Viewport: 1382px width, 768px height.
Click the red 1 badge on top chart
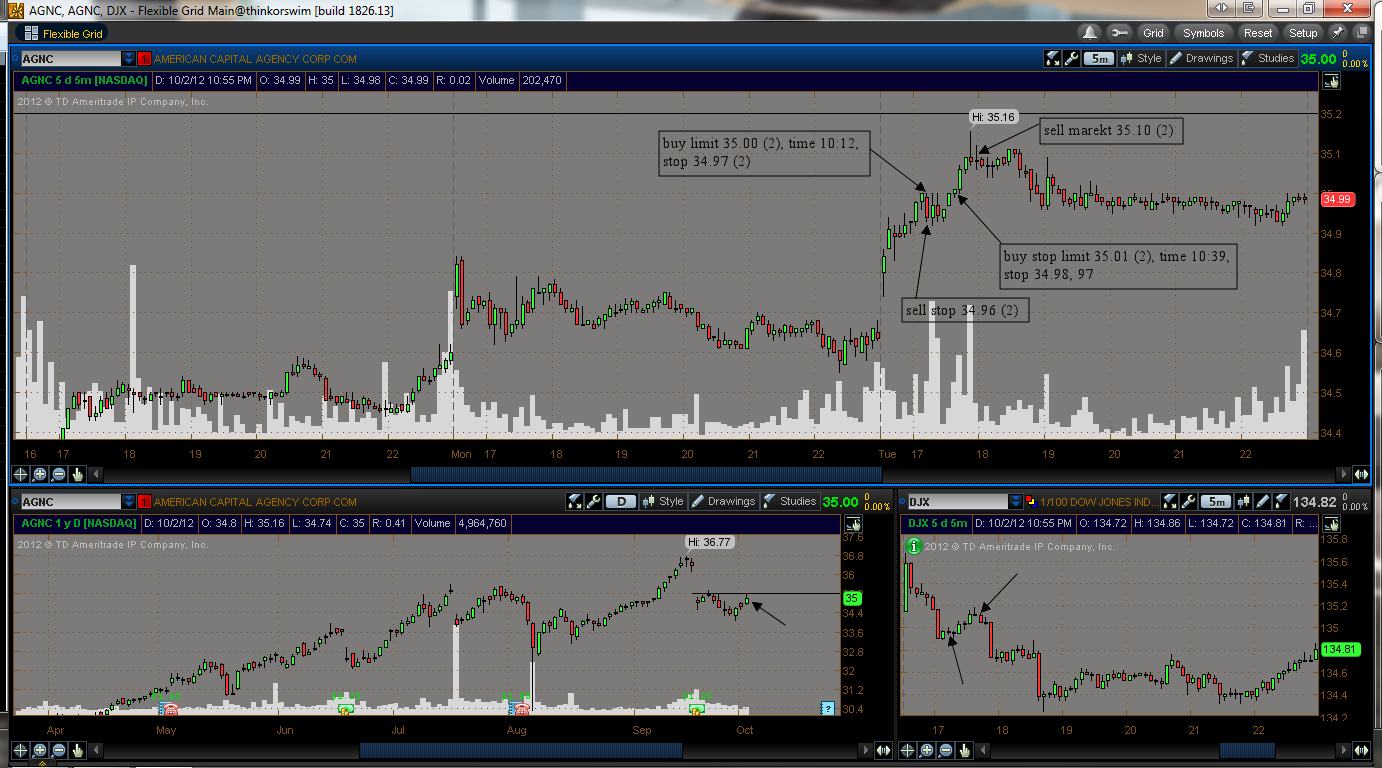(x=144, y=59)
